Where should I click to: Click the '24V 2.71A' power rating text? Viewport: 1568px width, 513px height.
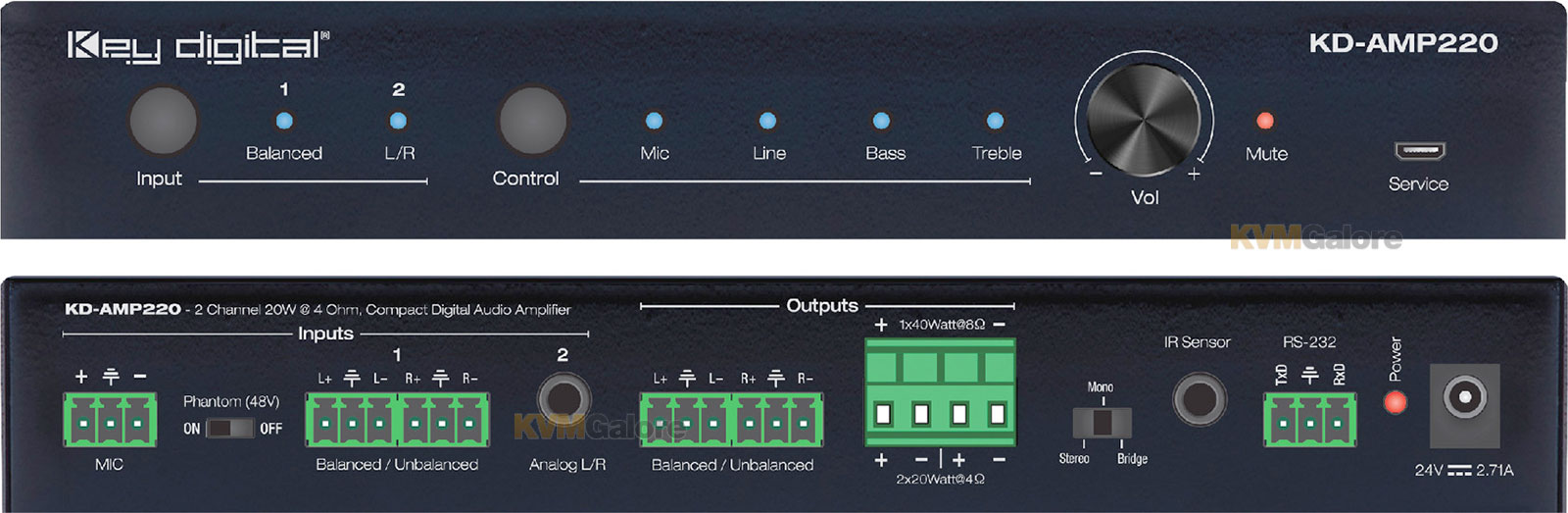pyautogui.click(x=1464, y=470)
